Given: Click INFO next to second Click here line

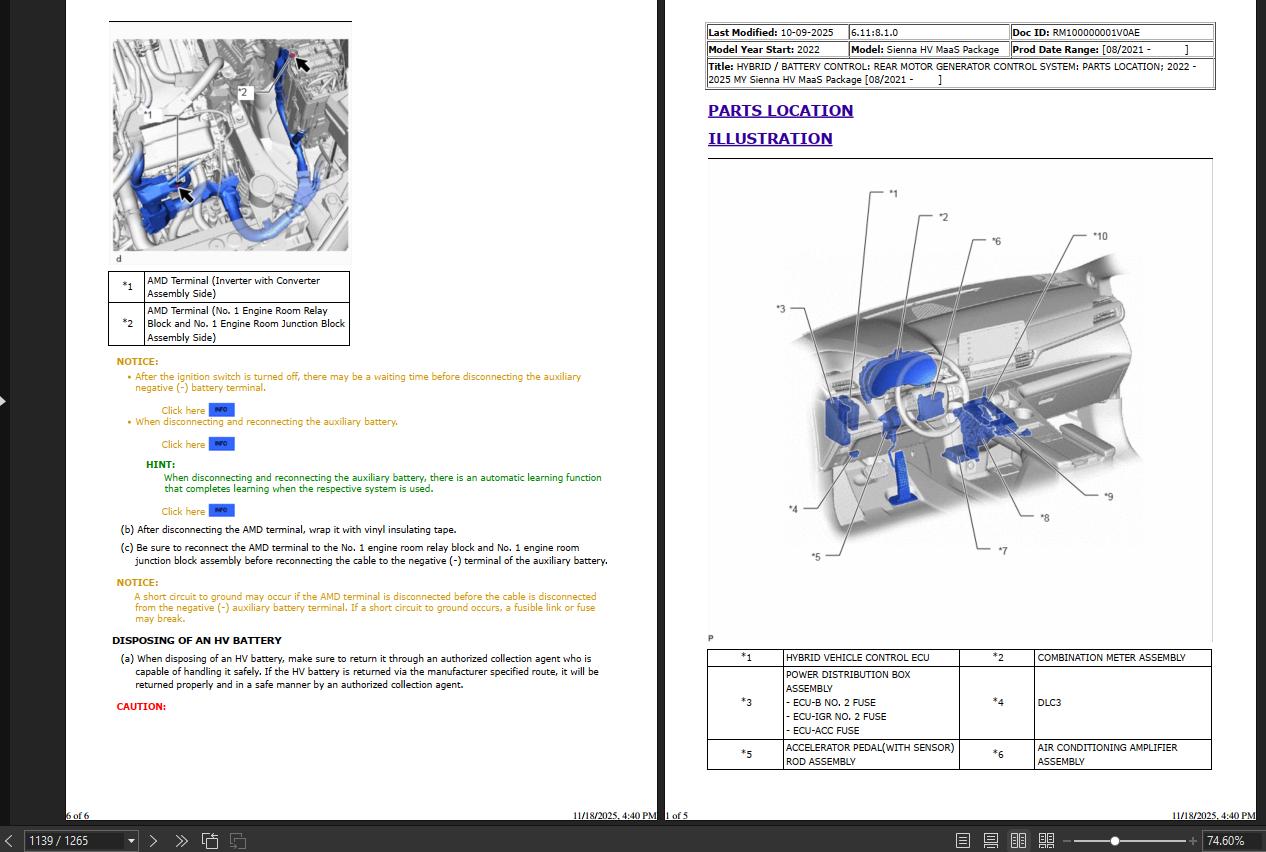Looking at the screenshot, I should [220, 444].
